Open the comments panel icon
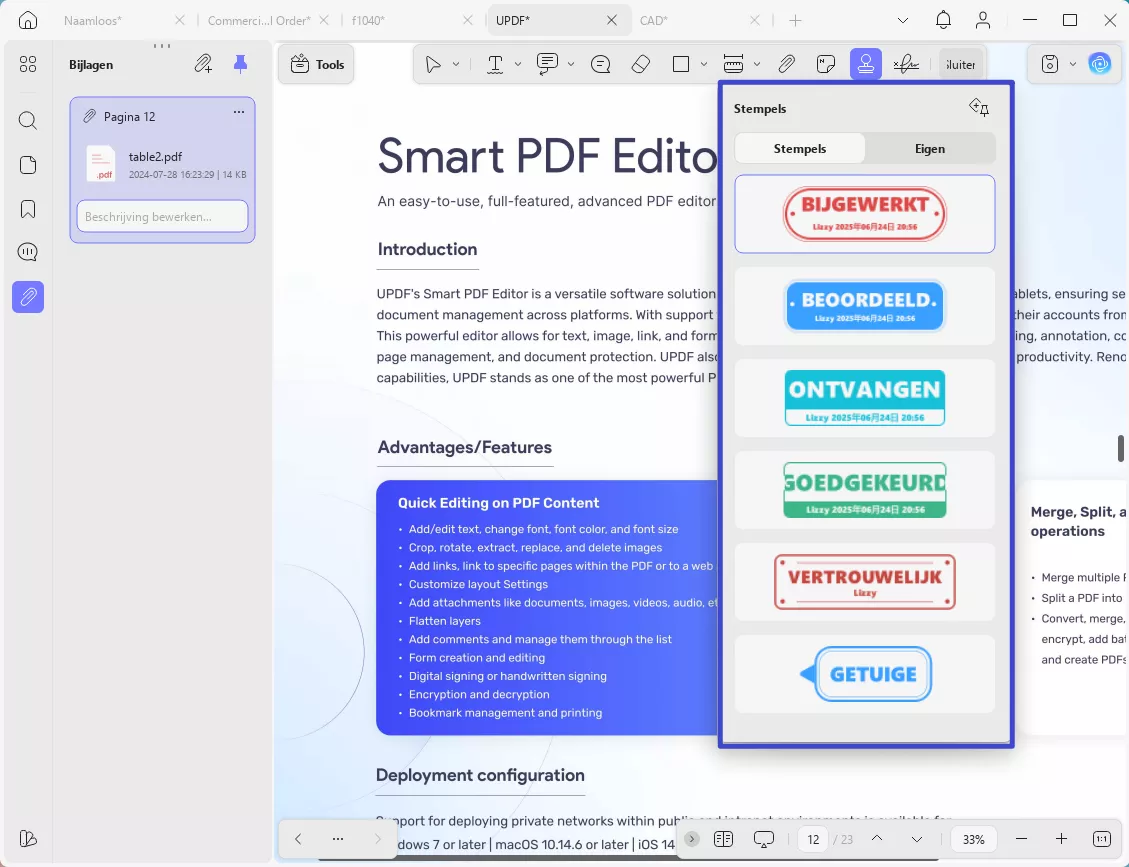The width and height of the screenshot is (1129, 867). click(27, 252)
